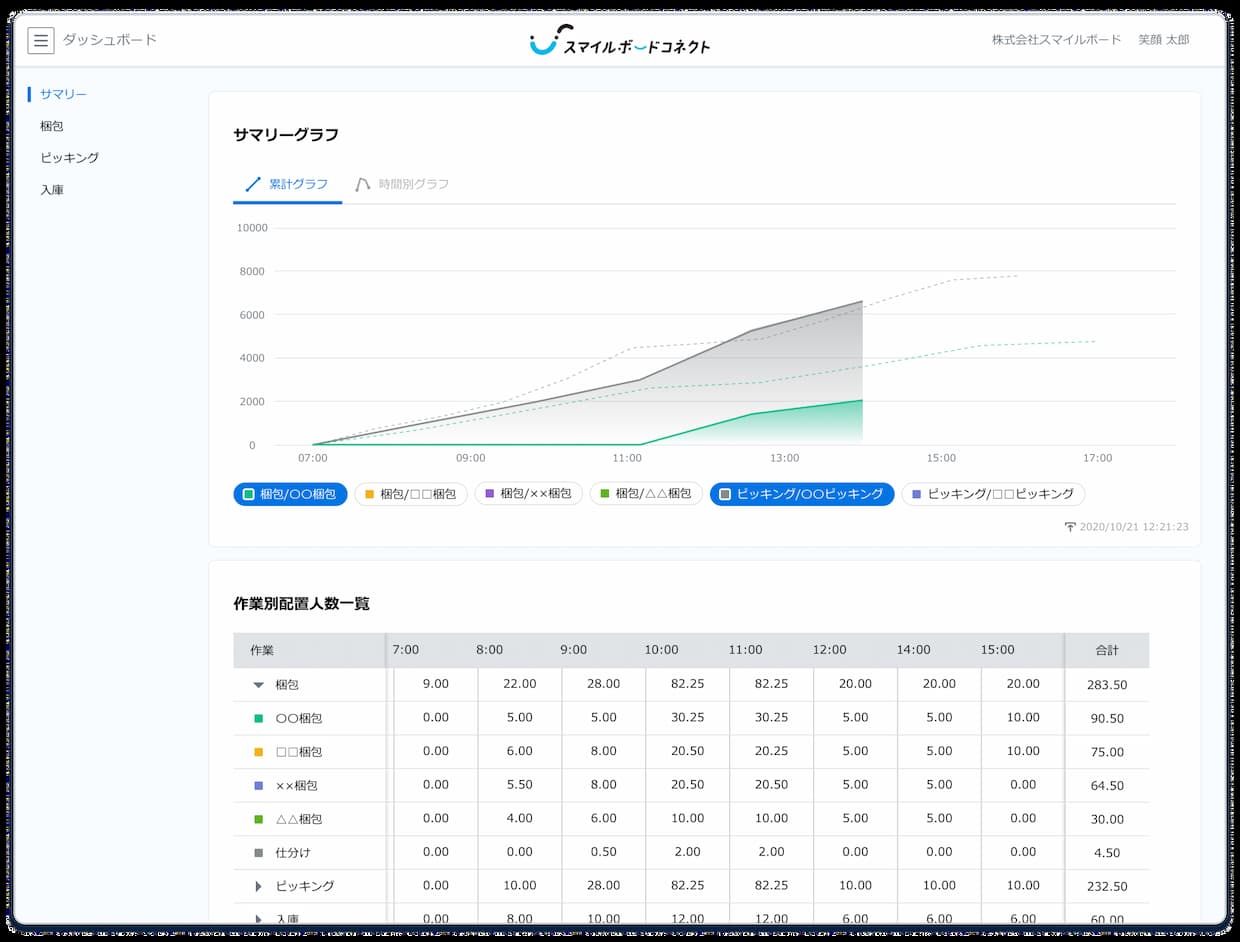1240x942 pixels.
Task: Click purple swatch on 梱包/××梱包 chip
Action: tap(490, 494)
